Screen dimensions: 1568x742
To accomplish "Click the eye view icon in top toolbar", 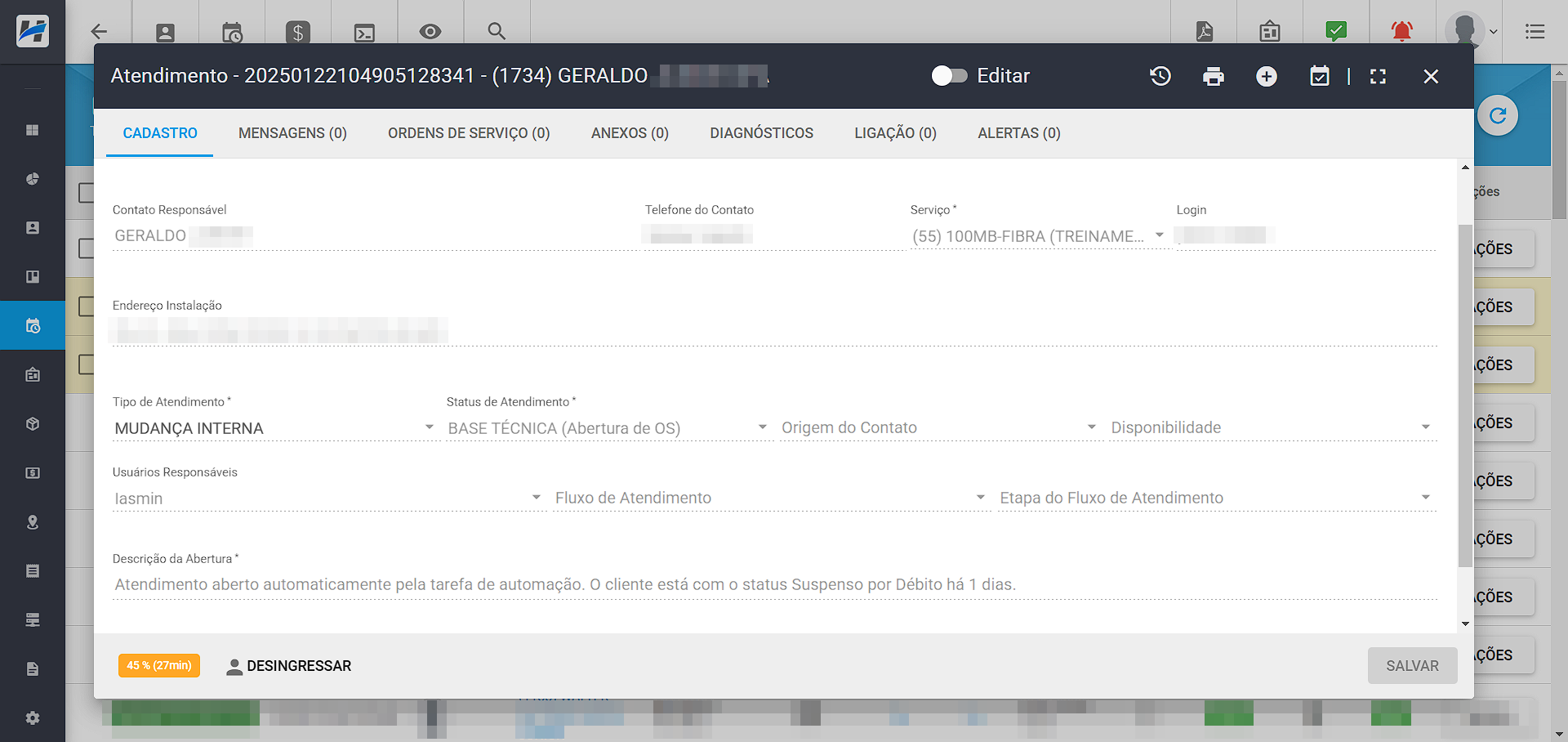I will pos(430,32).
